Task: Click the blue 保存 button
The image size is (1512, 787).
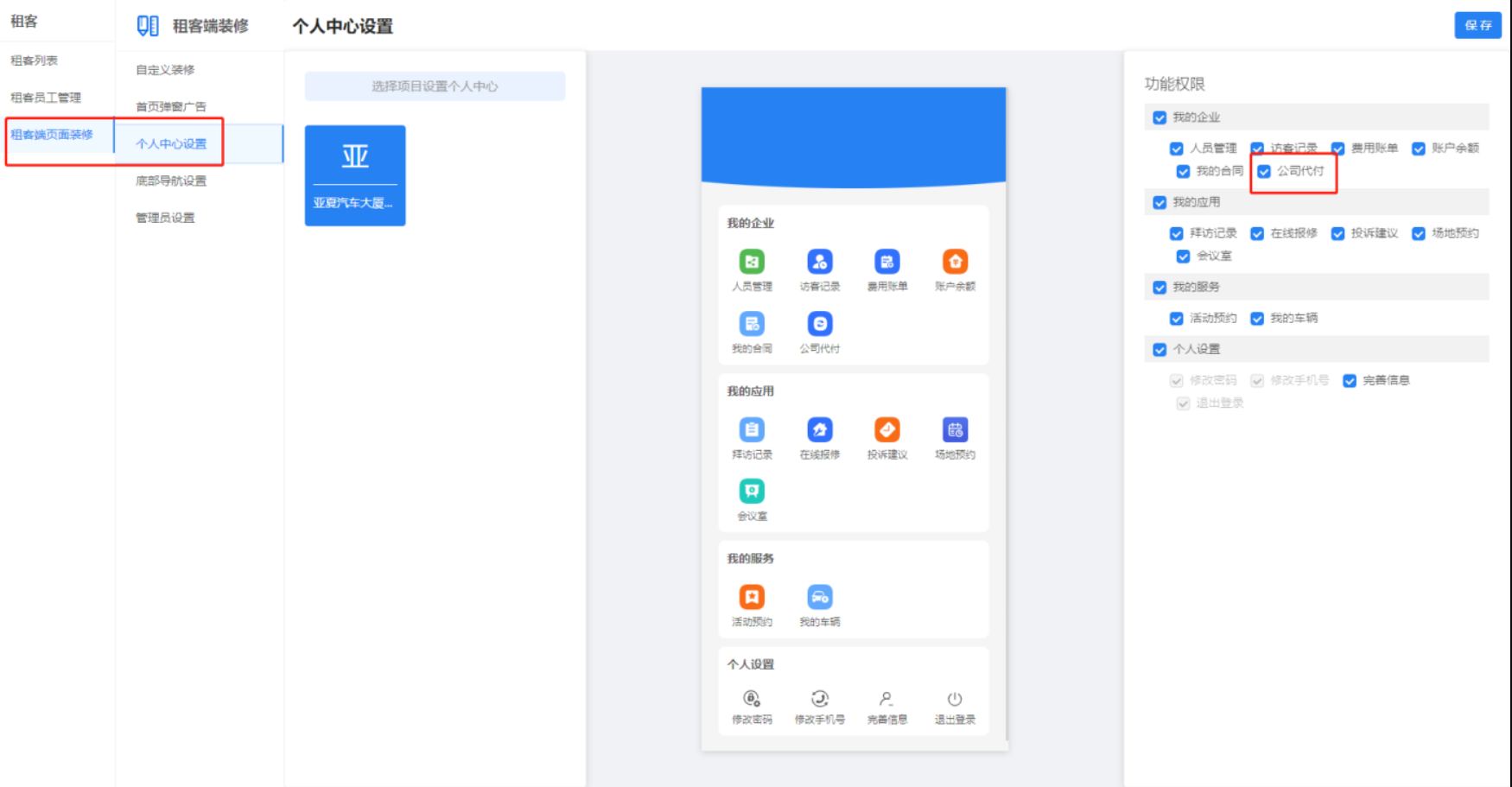Action: coord(1477,25)
